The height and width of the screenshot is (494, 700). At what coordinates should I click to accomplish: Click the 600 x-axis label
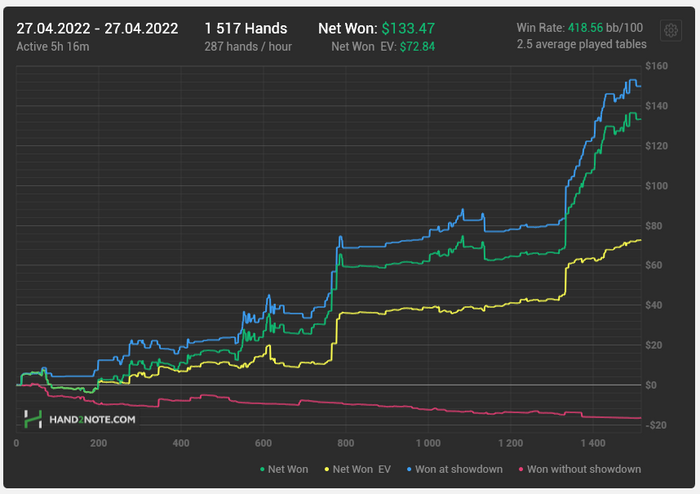tap(263, 443)
